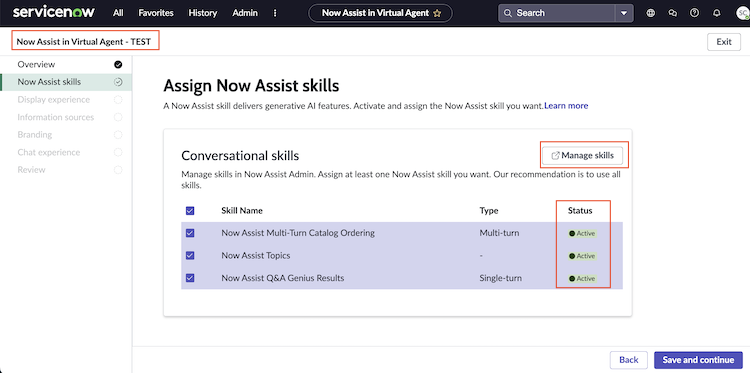This screenshot has width=750, height=373.
Task: Click the search magnifier icon
Action: tap(508, 13)
